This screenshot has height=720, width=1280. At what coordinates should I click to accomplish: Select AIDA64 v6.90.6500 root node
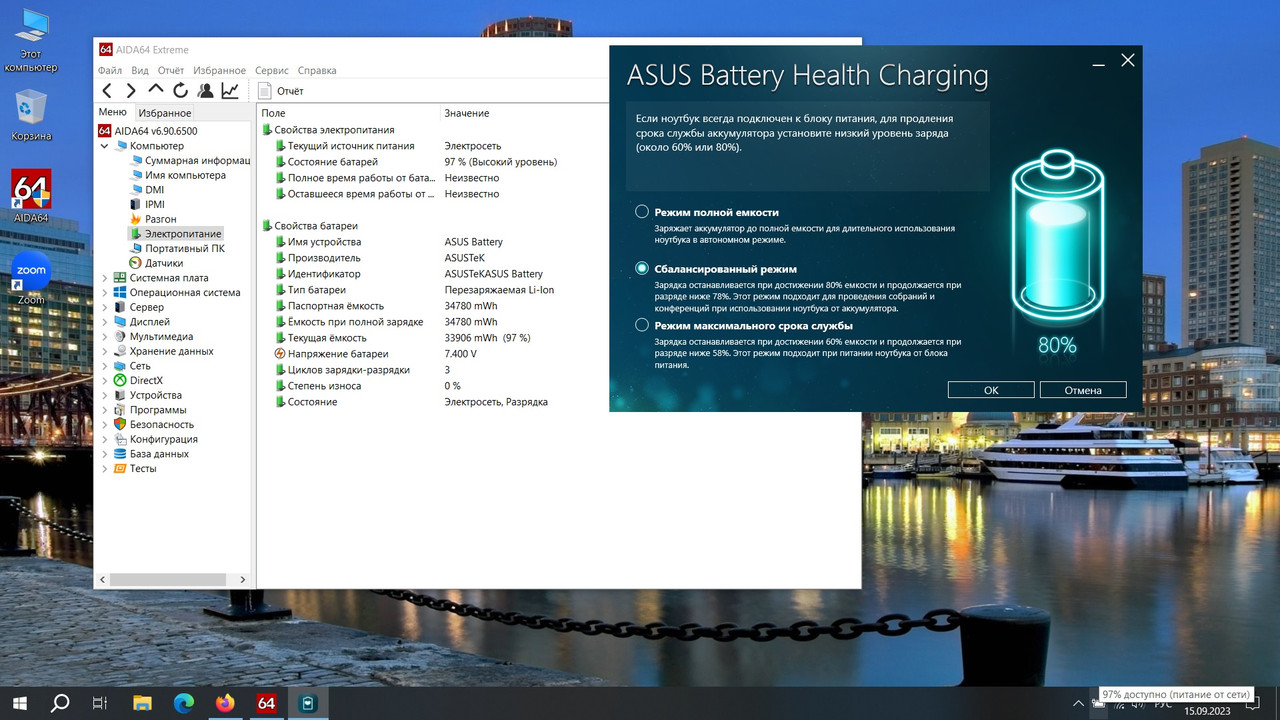[x=148, y=131]
